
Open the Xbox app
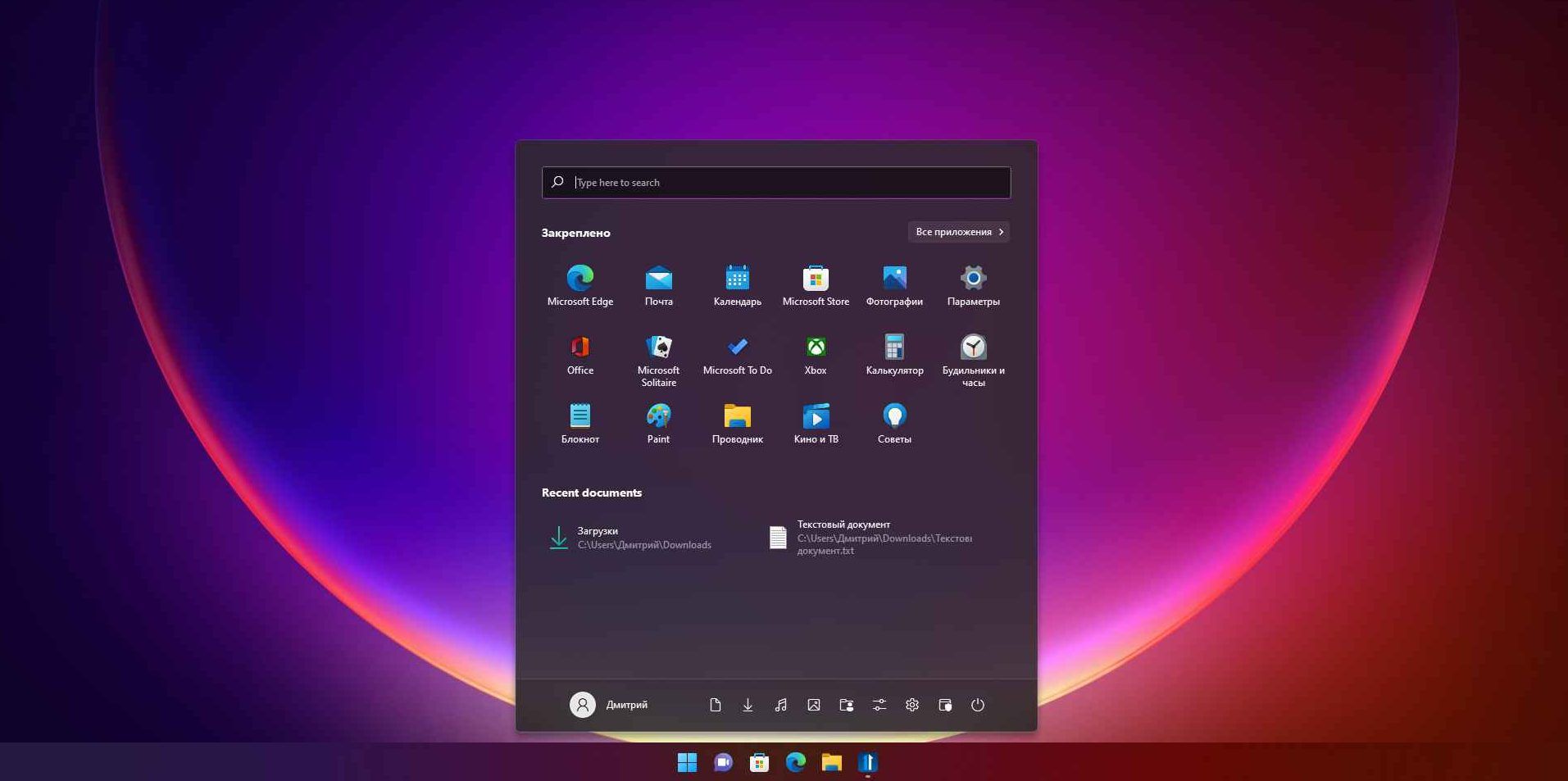pyautogui.click(x=816, y=354)
